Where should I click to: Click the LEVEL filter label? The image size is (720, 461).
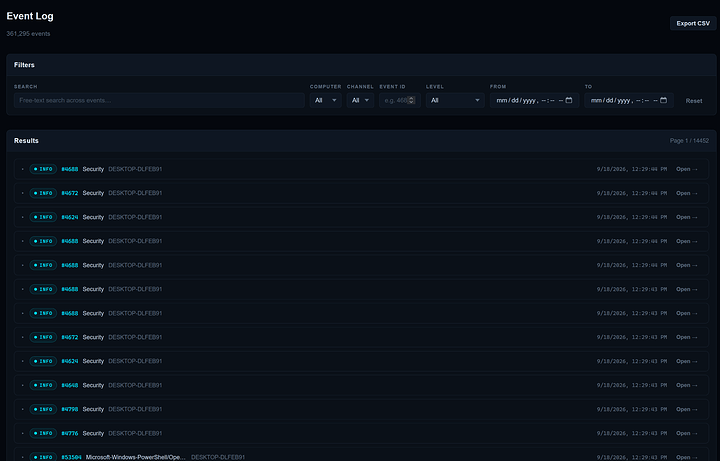pyautogui.click(x=435, y=86)
